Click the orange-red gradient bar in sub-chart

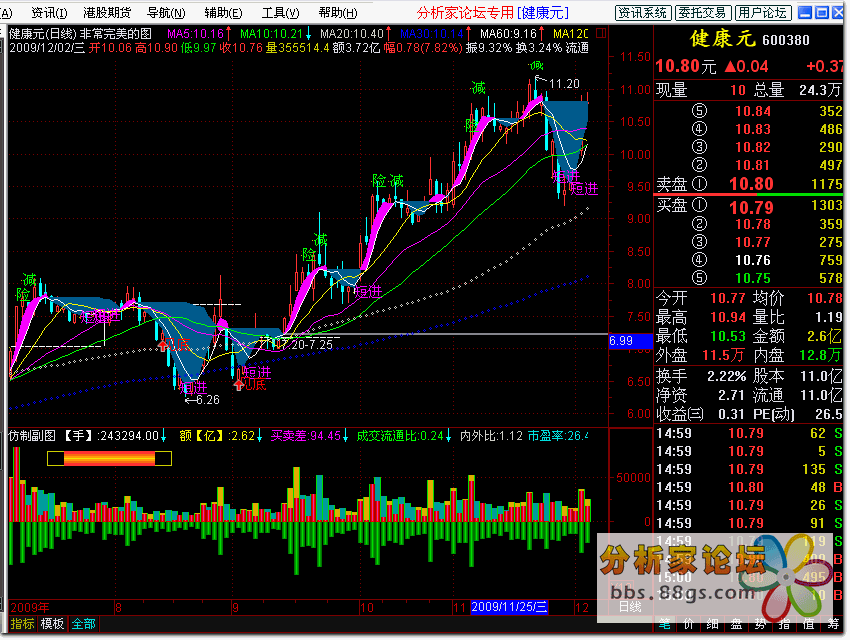click(x=110, y=458)
